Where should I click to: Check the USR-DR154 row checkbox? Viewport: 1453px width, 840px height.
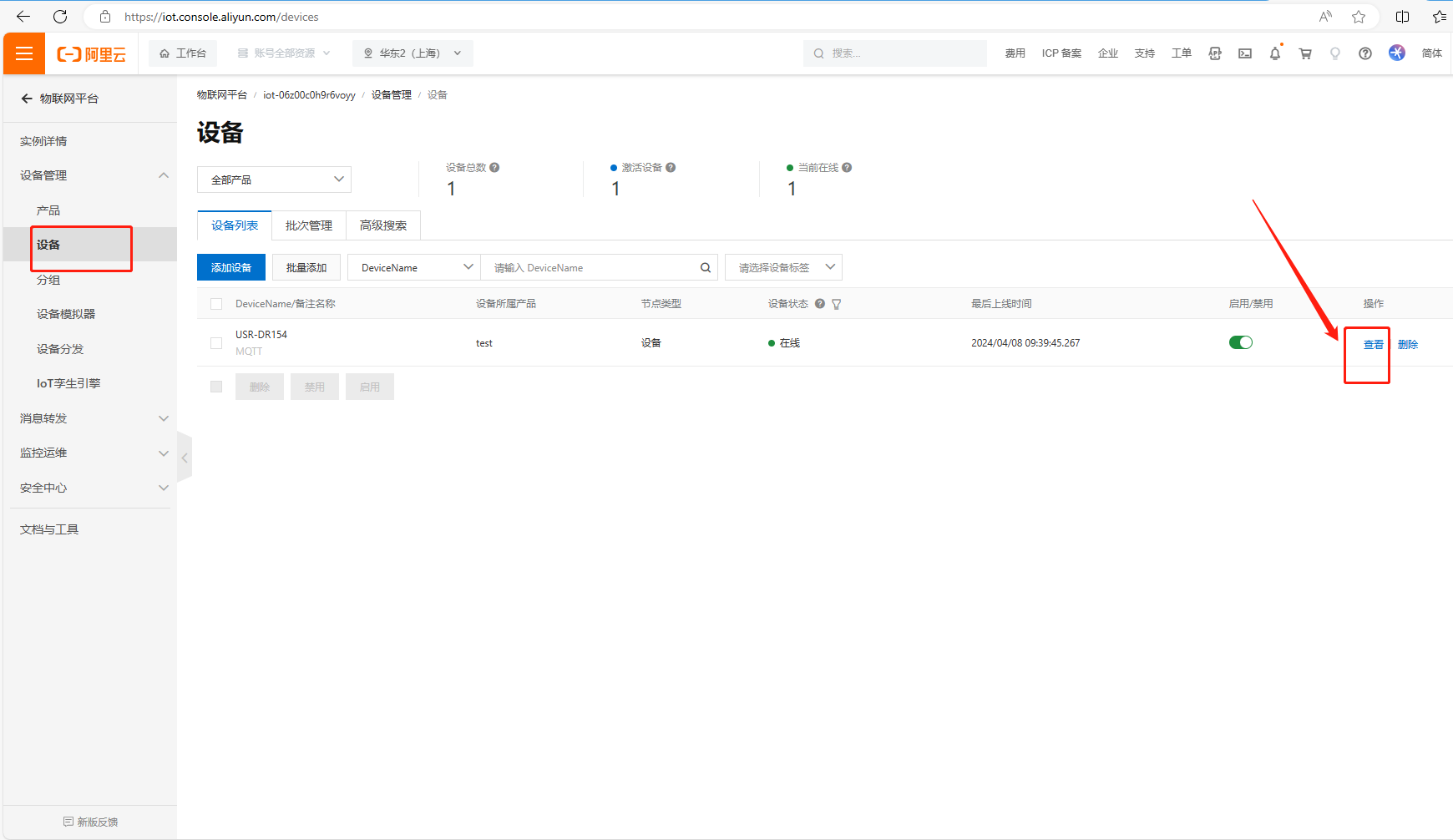[x=216, y=343]
